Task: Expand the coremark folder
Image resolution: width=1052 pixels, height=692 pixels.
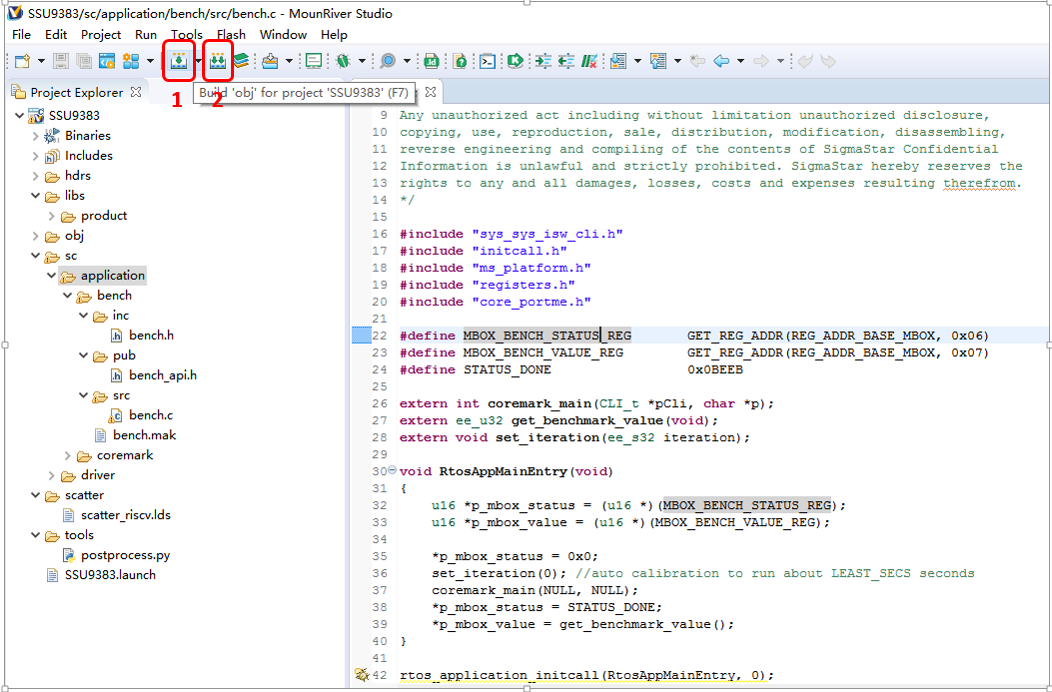Action: 68,456
